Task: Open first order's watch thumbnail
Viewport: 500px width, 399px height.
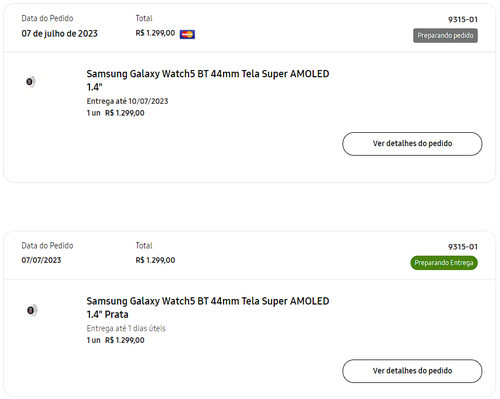Action: pyautogui.click(x=31, y=81)
